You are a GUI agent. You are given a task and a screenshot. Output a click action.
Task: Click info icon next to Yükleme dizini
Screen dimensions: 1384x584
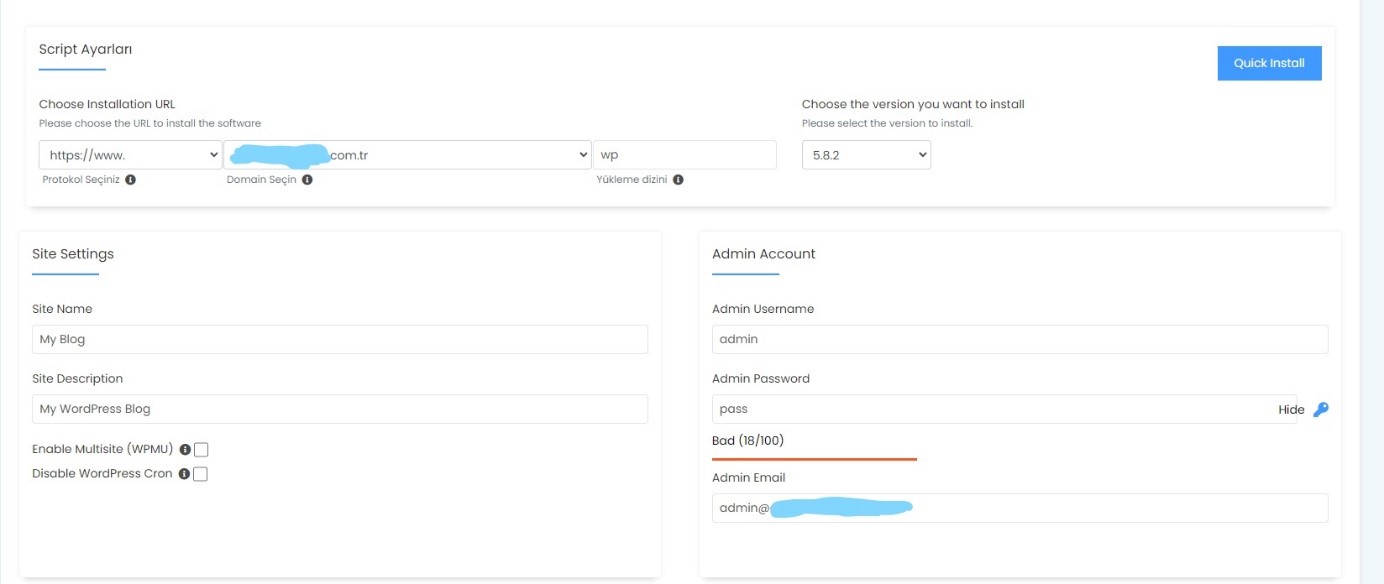678,180
